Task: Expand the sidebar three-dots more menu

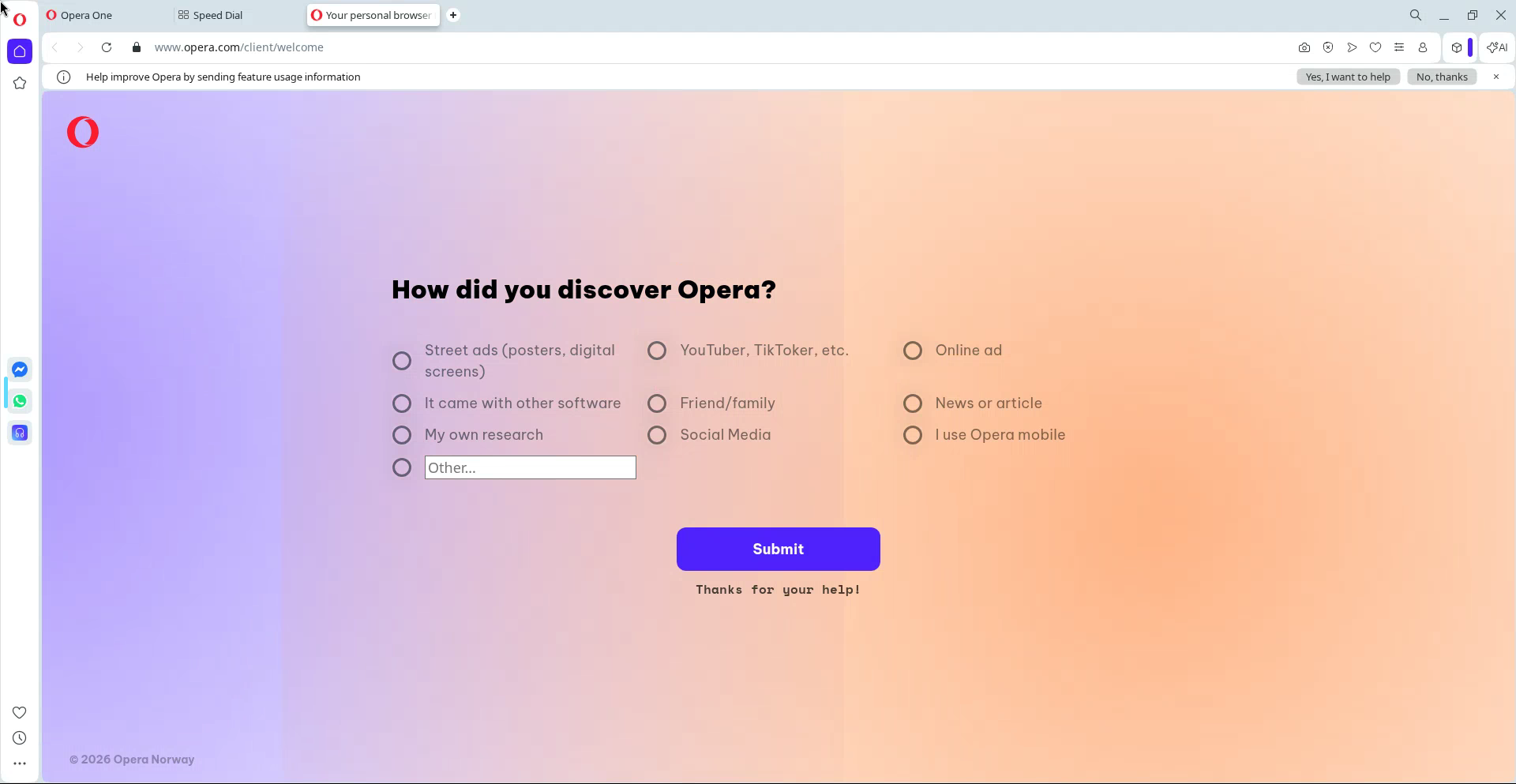Action: pyautogui.click(x=20, y=763)
